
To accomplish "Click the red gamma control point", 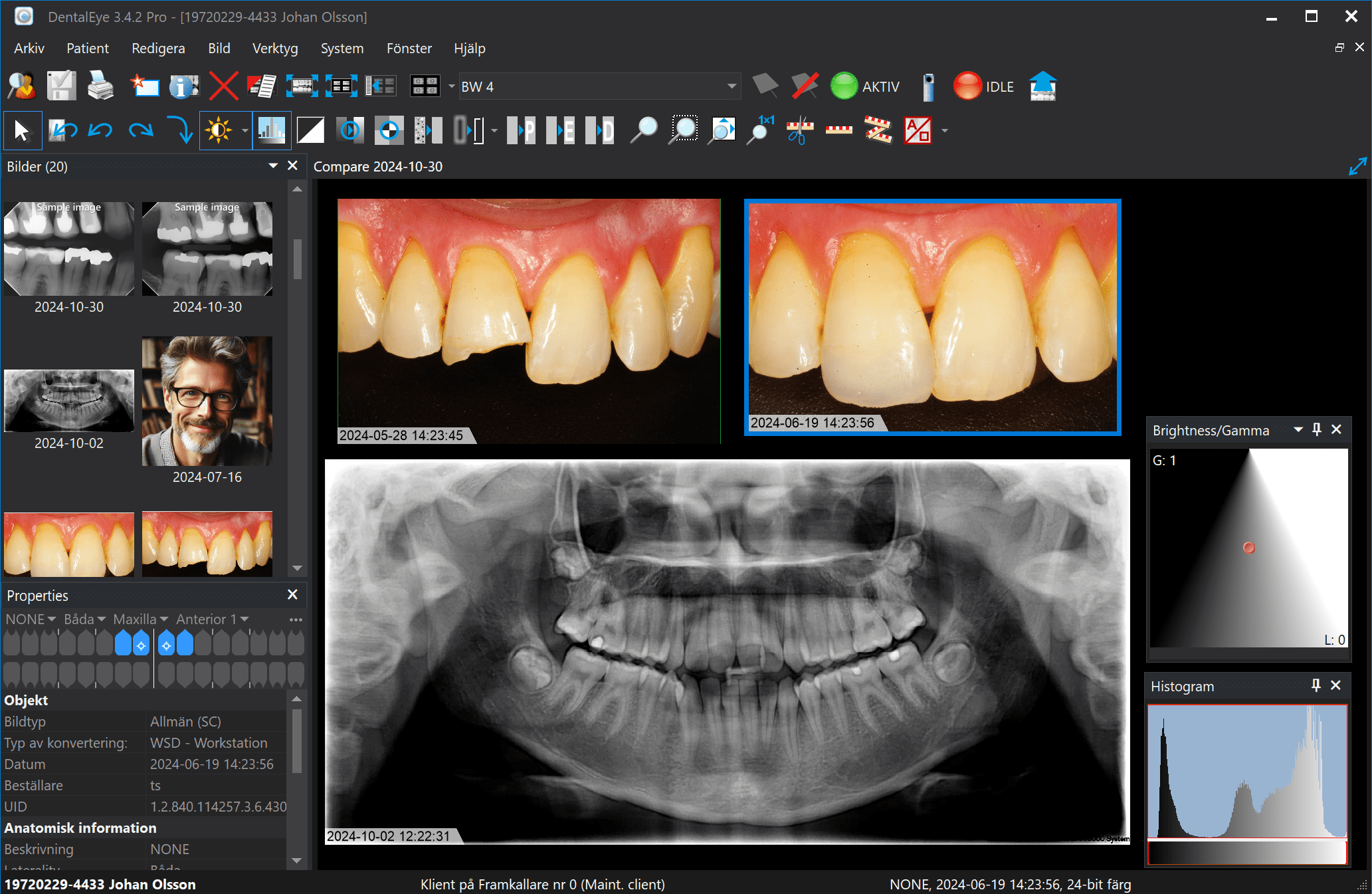I will [1249, 548].
